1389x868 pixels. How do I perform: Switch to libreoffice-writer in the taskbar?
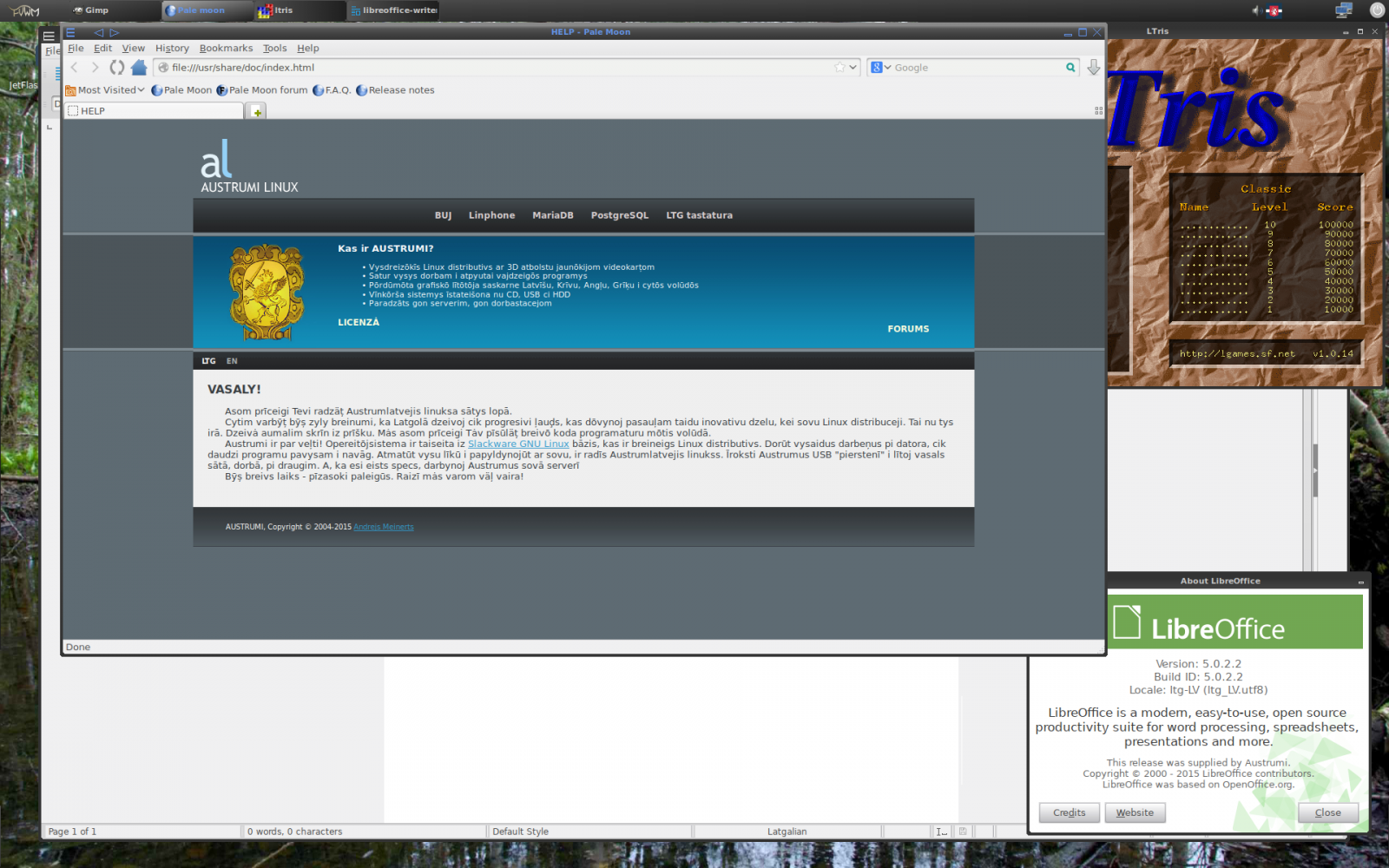(393, 10)
